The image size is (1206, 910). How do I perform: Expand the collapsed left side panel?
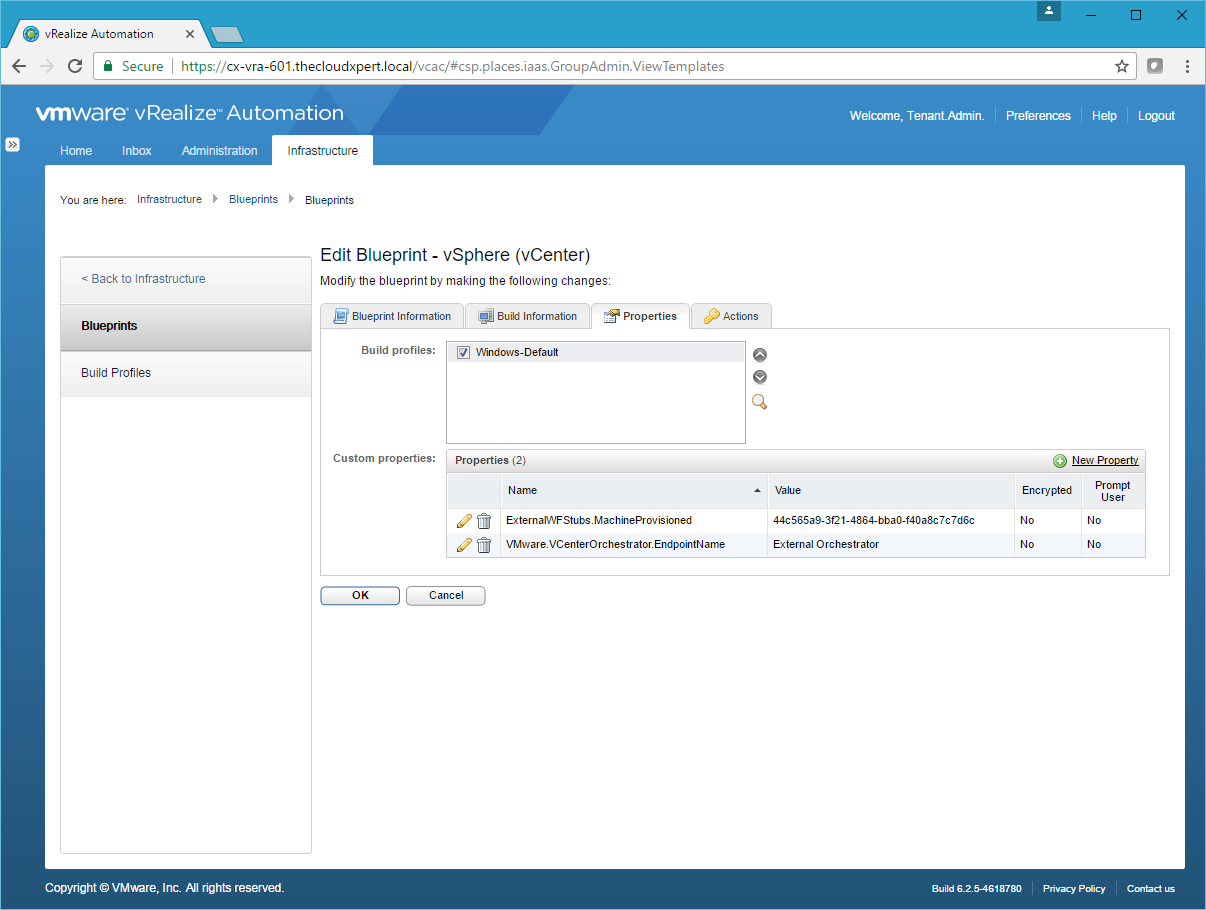point(12,144)
